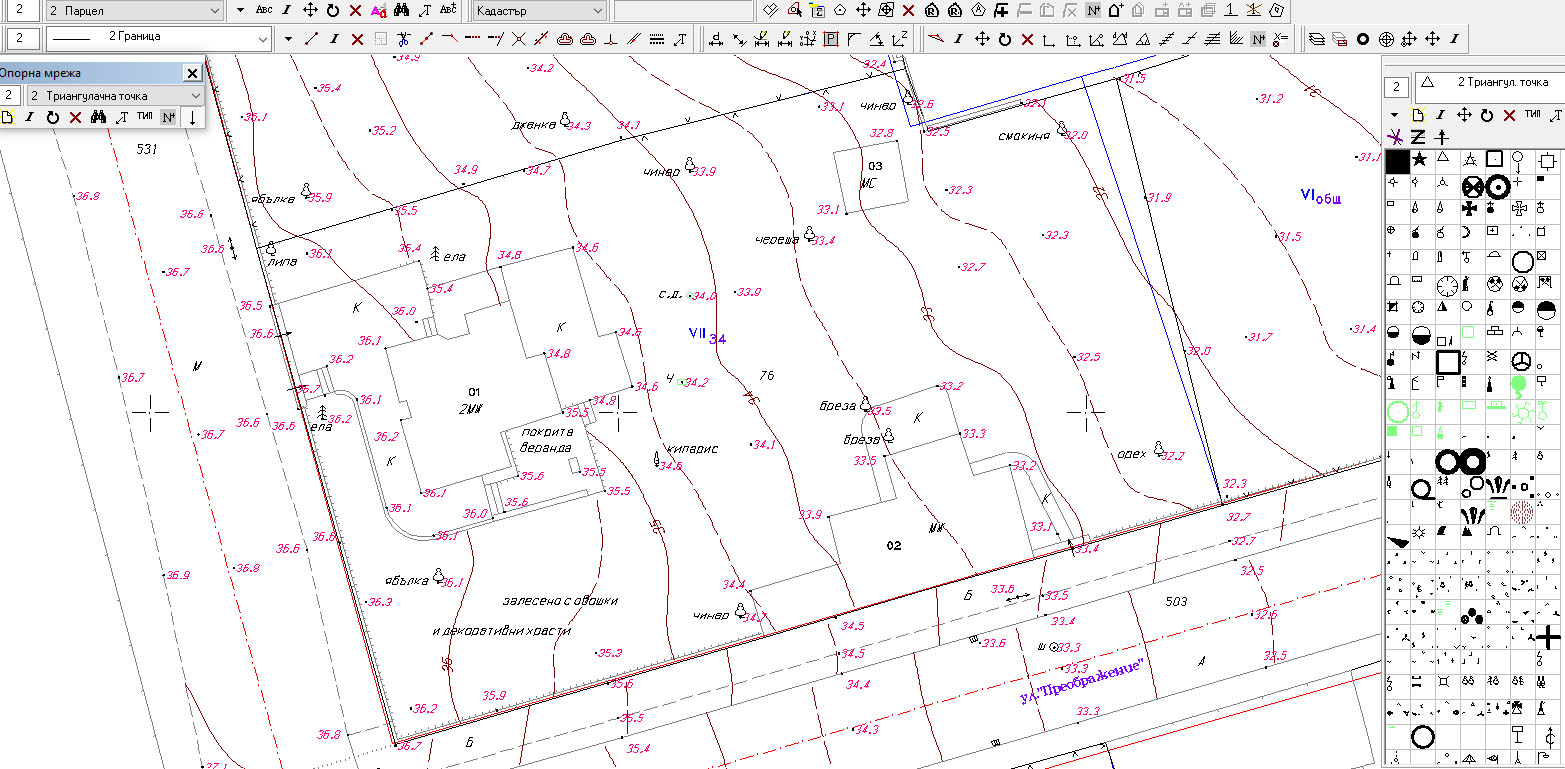Click the down arrow icon in the Опорна мрежа panel
The width and height of the screenshot is (1565, 769).
192,118
